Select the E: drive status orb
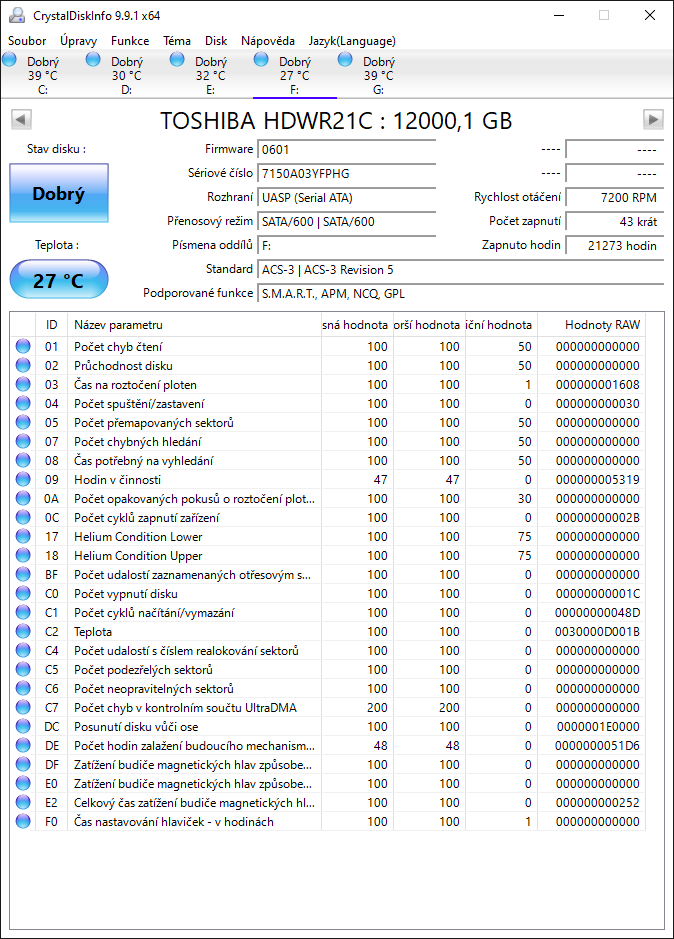The image size is (674, 939). (x=177, y=59)
